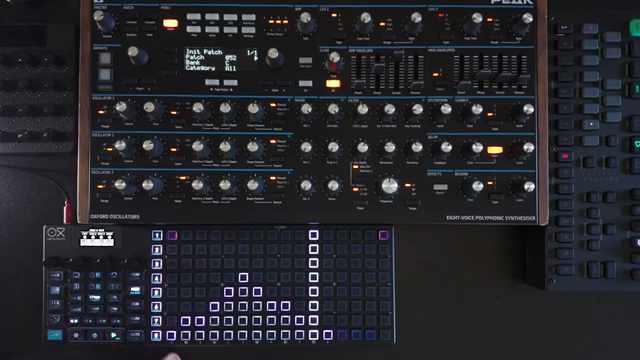Cycle the Oscillator 3 Source button
The image size is (640, 360).
[x=278, y=196]
